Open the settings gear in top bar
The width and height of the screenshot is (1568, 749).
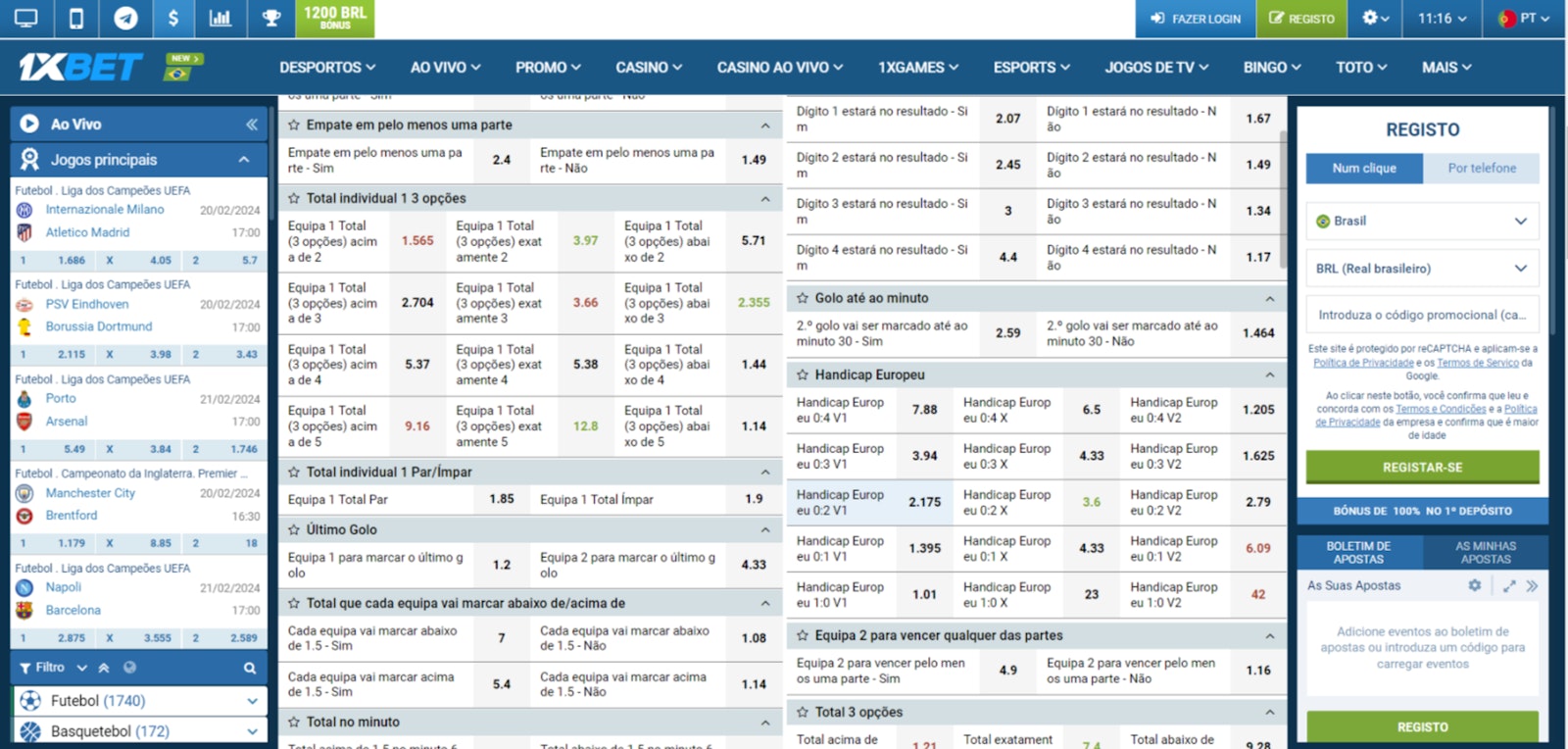(1375, 19)
